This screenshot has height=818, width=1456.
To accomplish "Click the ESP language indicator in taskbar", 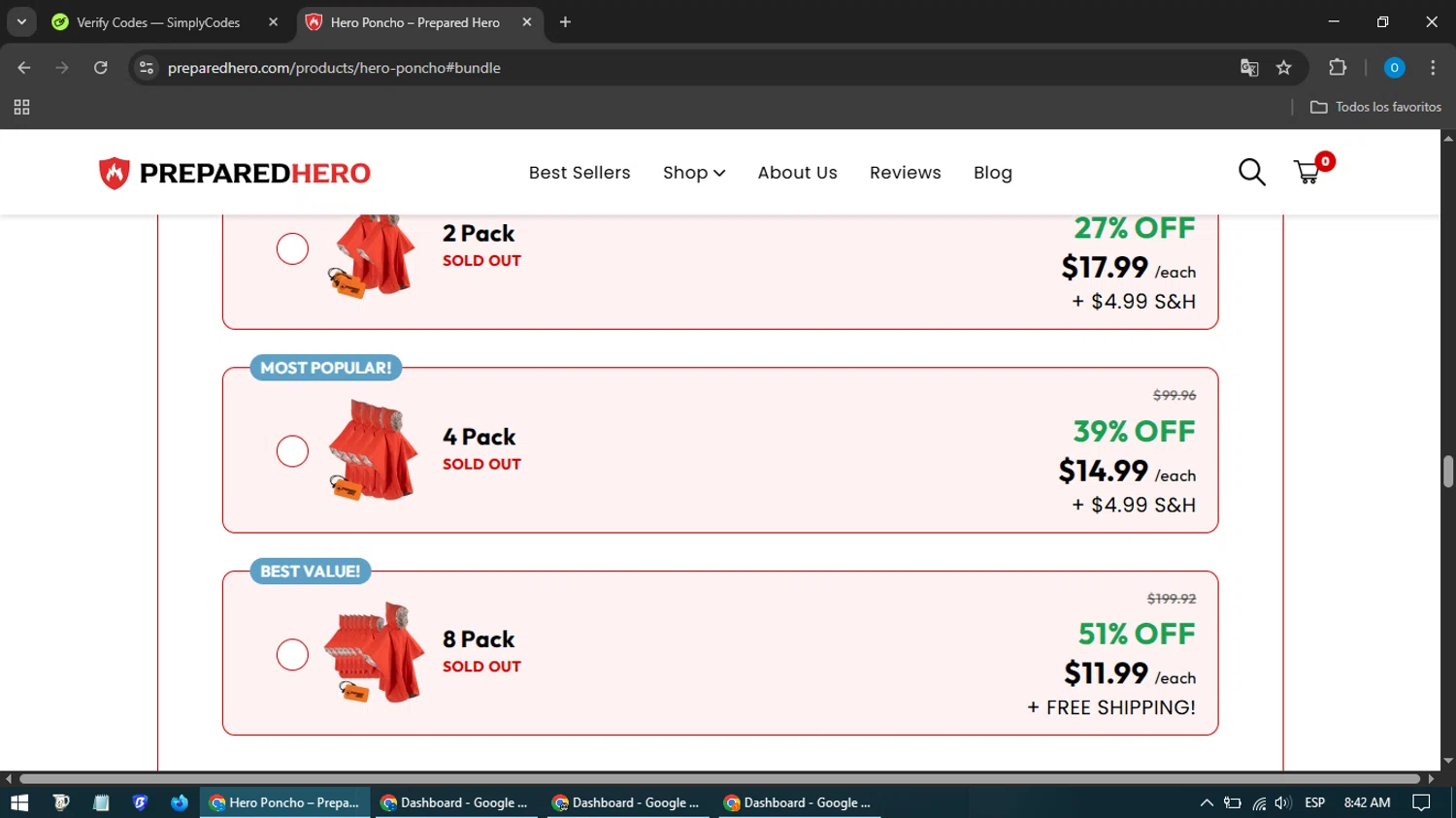I will click(1315, 802).
